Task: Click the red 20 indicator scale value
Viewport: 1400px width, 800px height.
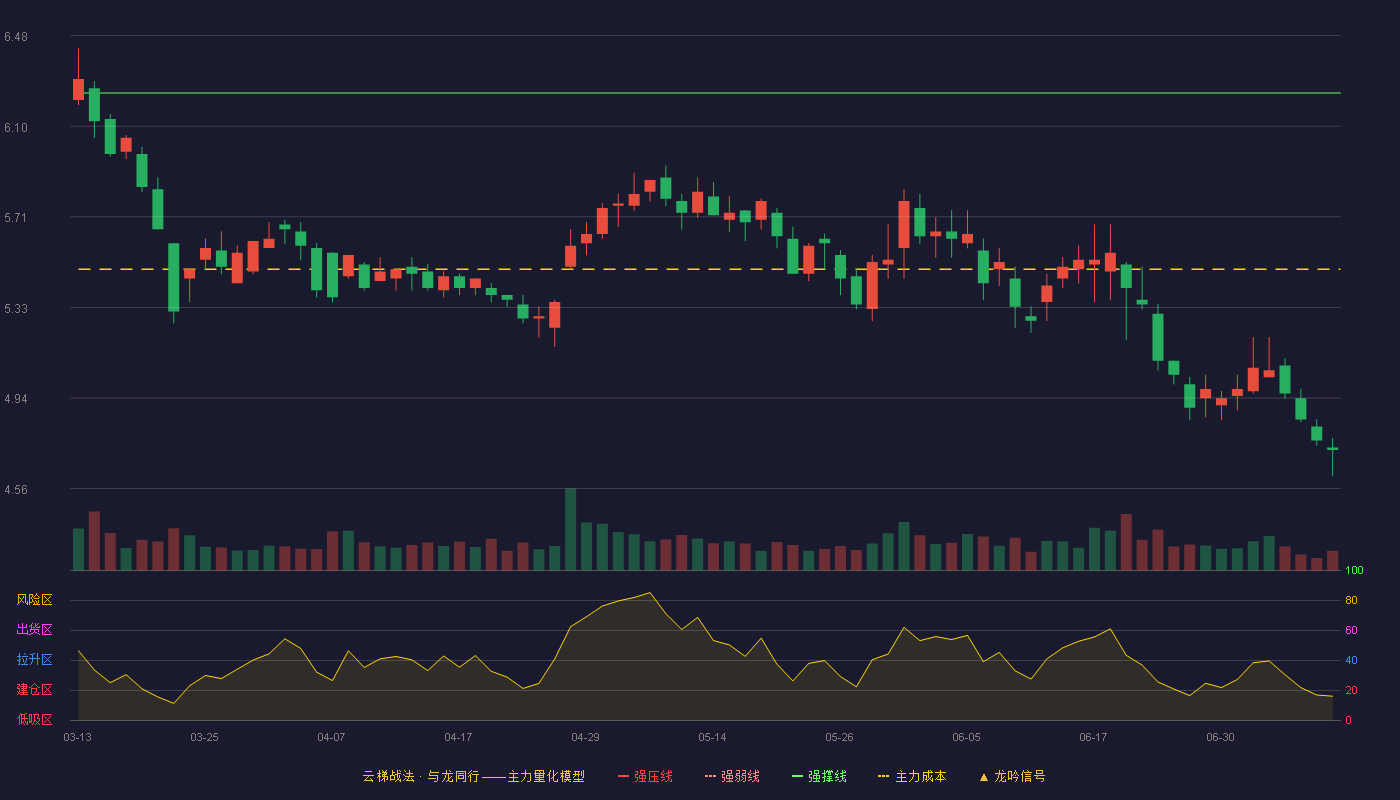Action: (x=1351, y=691)
